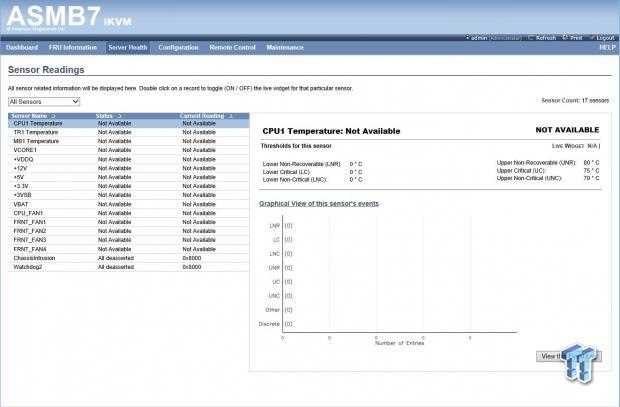The height and width of the screenshot is (407, 620).
Task: Open the All Sensors dropdown
Action: click(44, 102)
